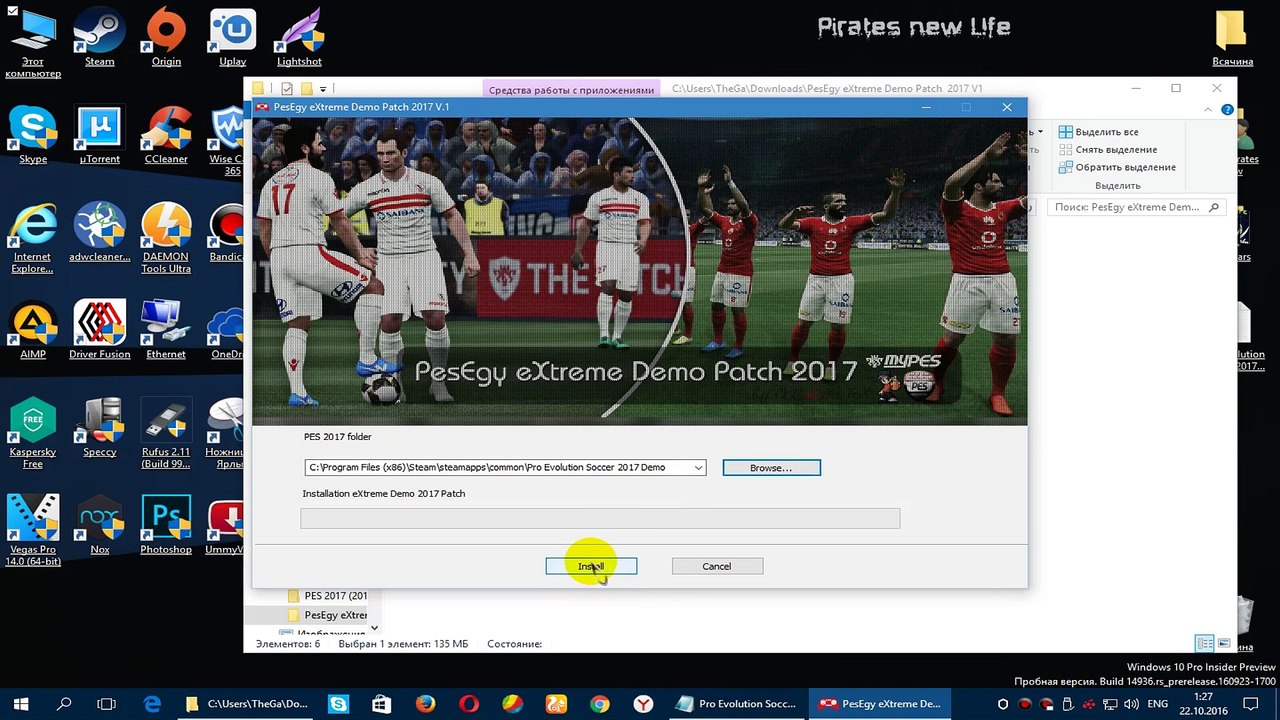Click the Explorer search field 'Поиск: PesEgy eXtreme Dem...'
The width and height of the screenshot is (1280, 720).
click(1136, 207)
